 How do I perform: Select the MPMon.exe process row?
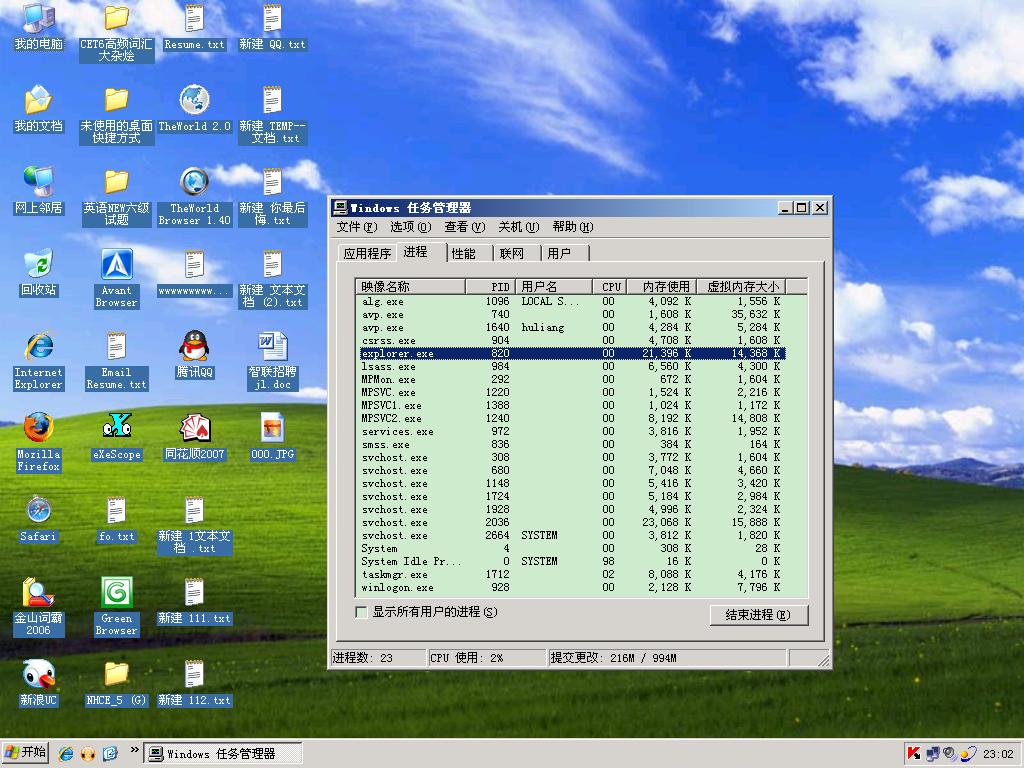point(572,379)
